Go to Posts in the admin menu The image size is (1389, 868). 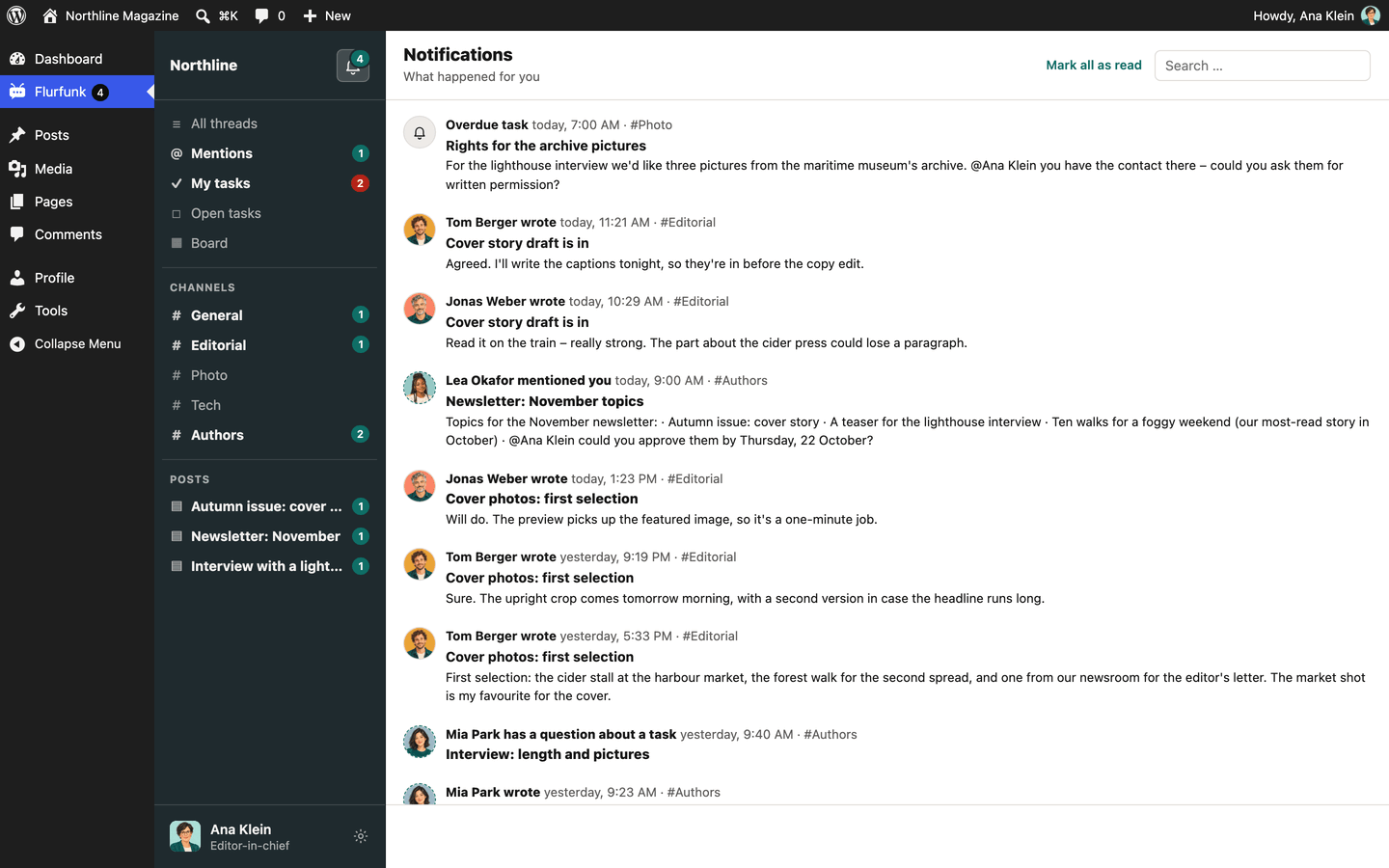coord(77,135)
